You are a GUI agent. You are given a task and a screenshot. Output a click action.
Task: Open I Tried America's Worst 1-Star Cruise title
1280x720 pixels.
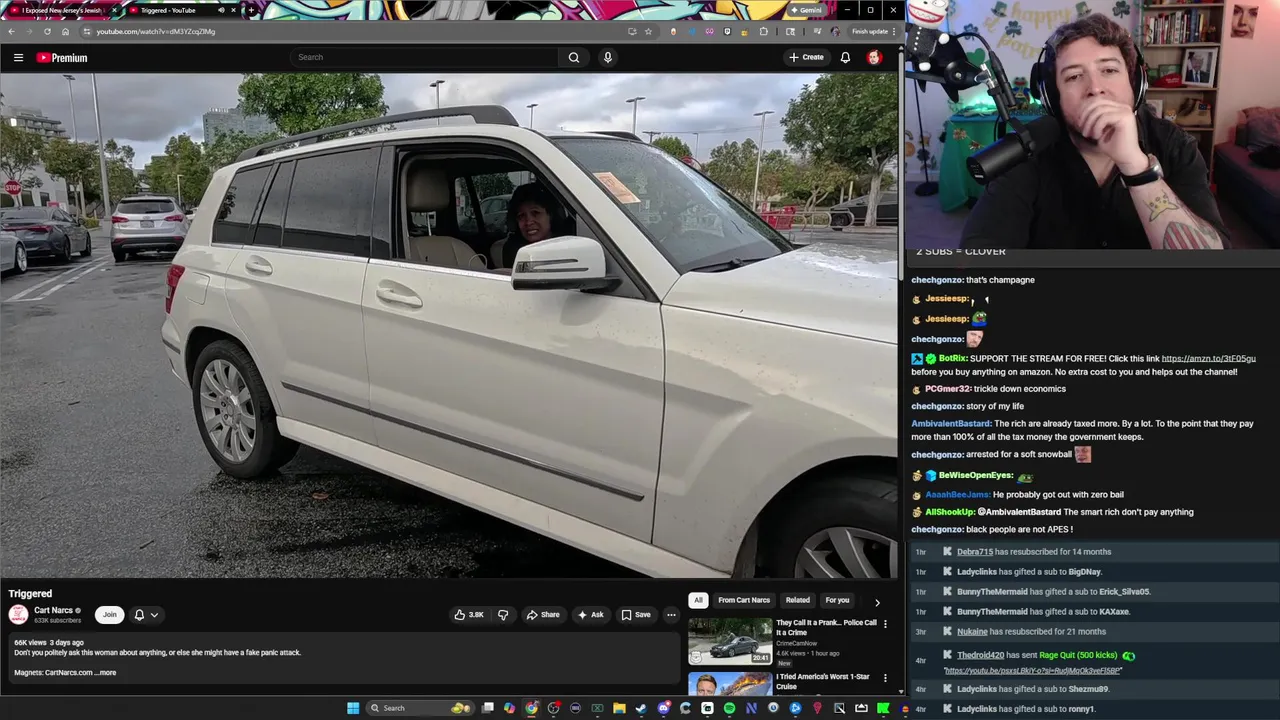[823, 681]
